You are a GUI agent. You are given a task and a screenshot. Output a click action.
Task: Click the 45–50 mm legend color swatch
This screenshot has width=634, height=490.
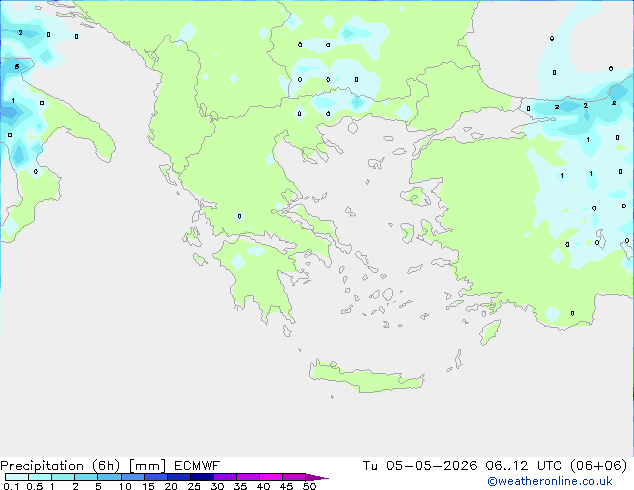tap(294, 477)
